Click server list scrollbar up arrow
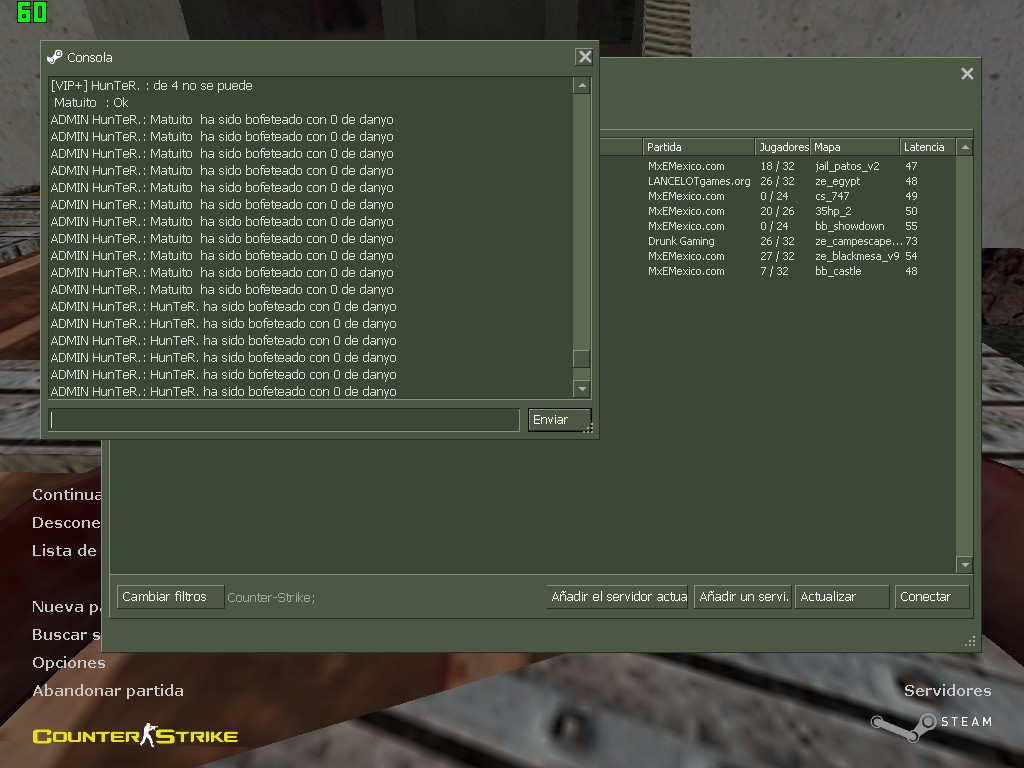 click(965, 147)
